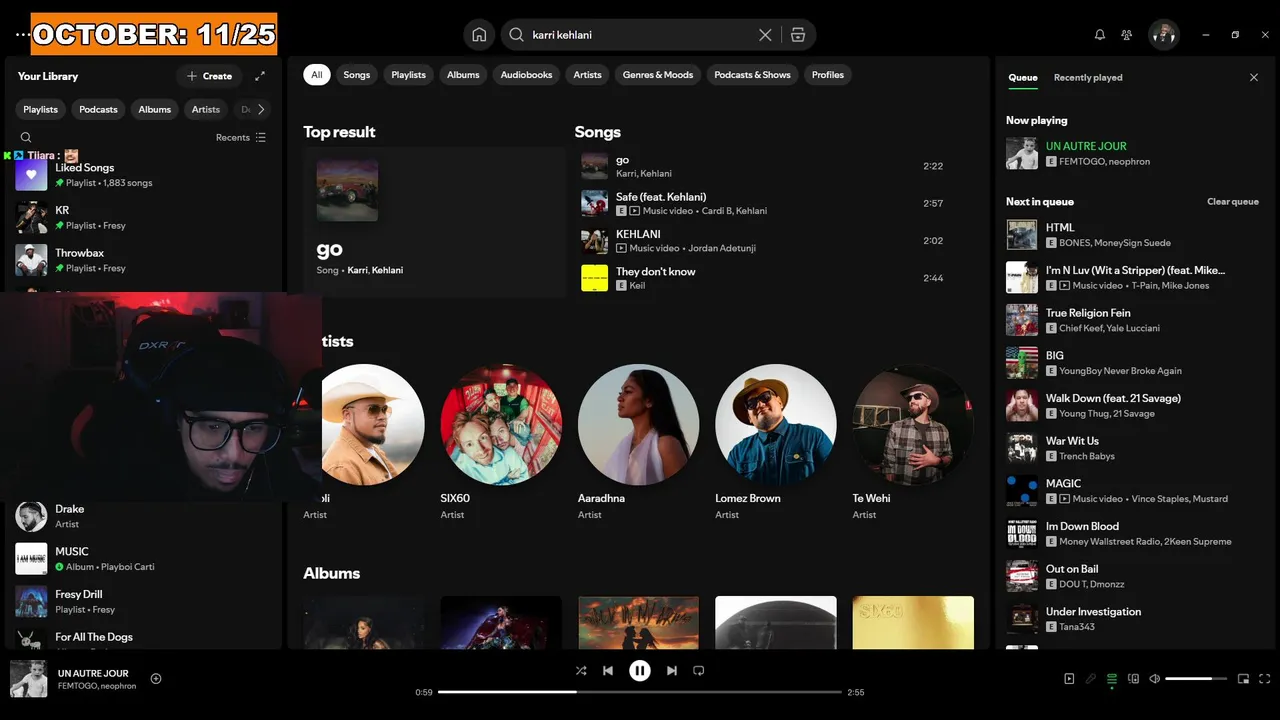This screenshot has height=720, width=1280.
Task: Skip to the next track
Action: 672,671
